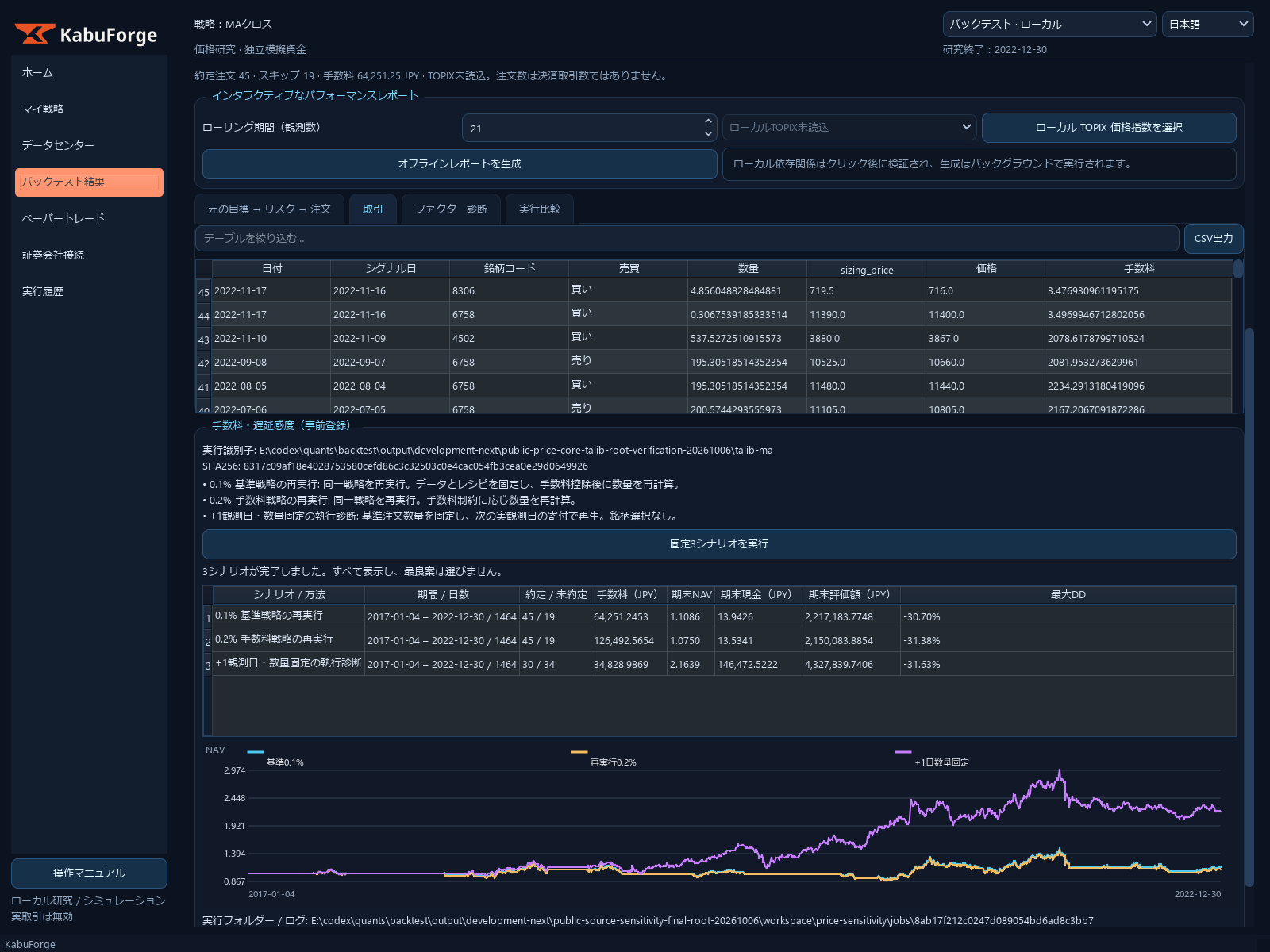Decrease the rolling period stepper value

(708, 134)
